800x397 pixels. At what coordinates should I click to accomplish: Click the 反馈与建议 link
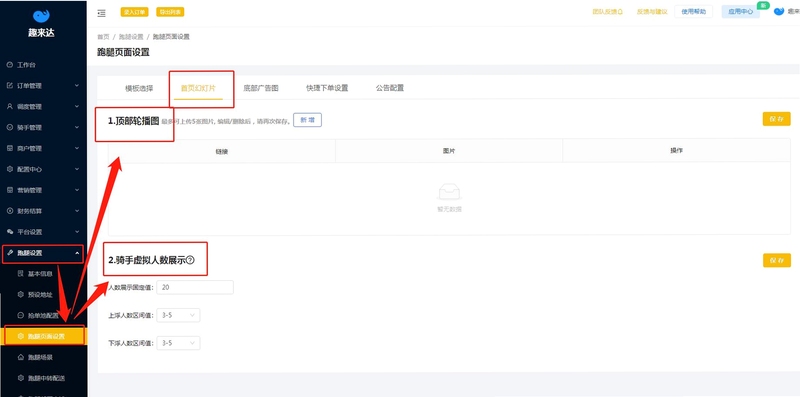tap(652, 12)
